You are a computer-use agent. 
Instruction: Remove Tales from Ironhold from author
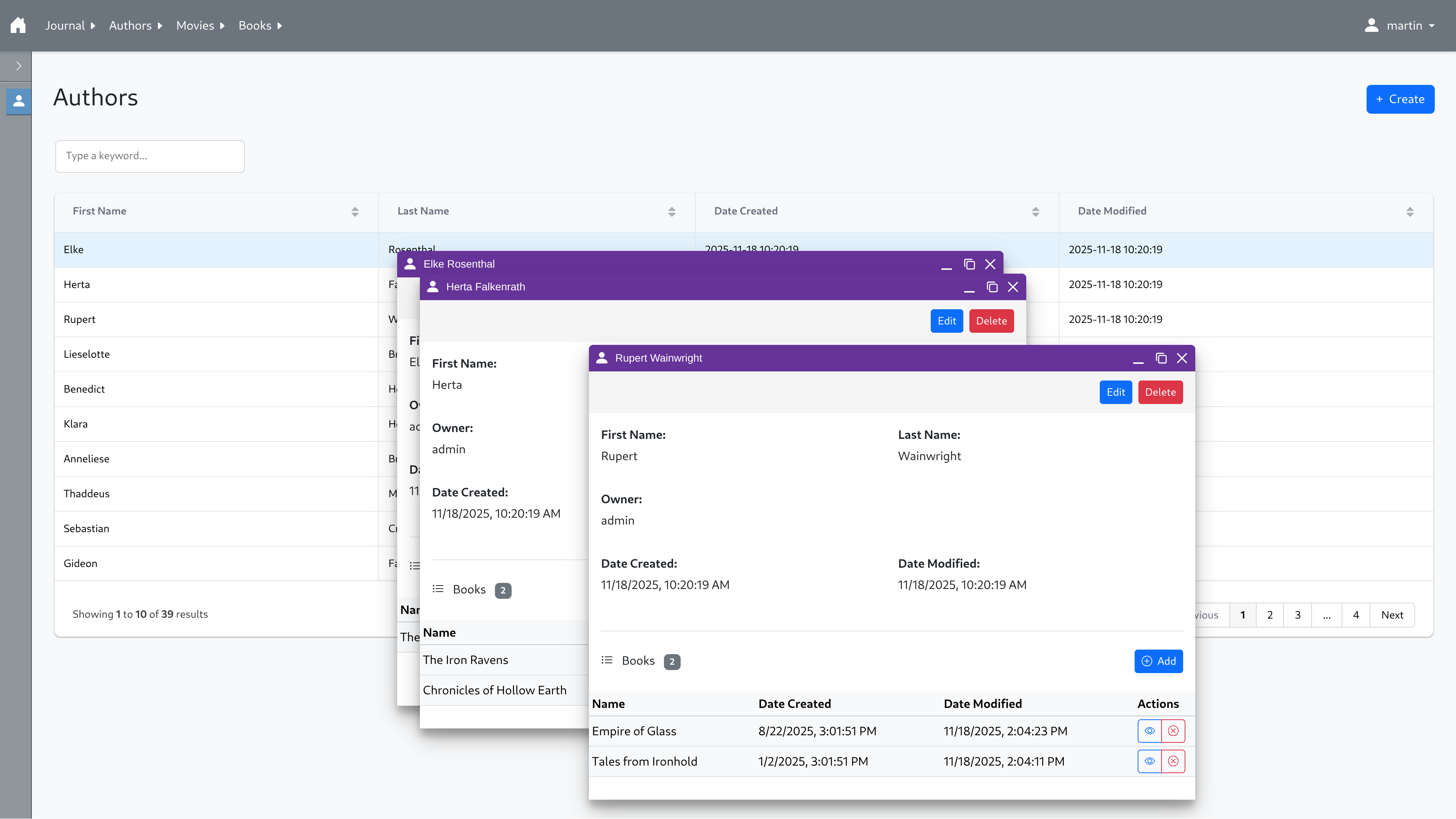1173,761
